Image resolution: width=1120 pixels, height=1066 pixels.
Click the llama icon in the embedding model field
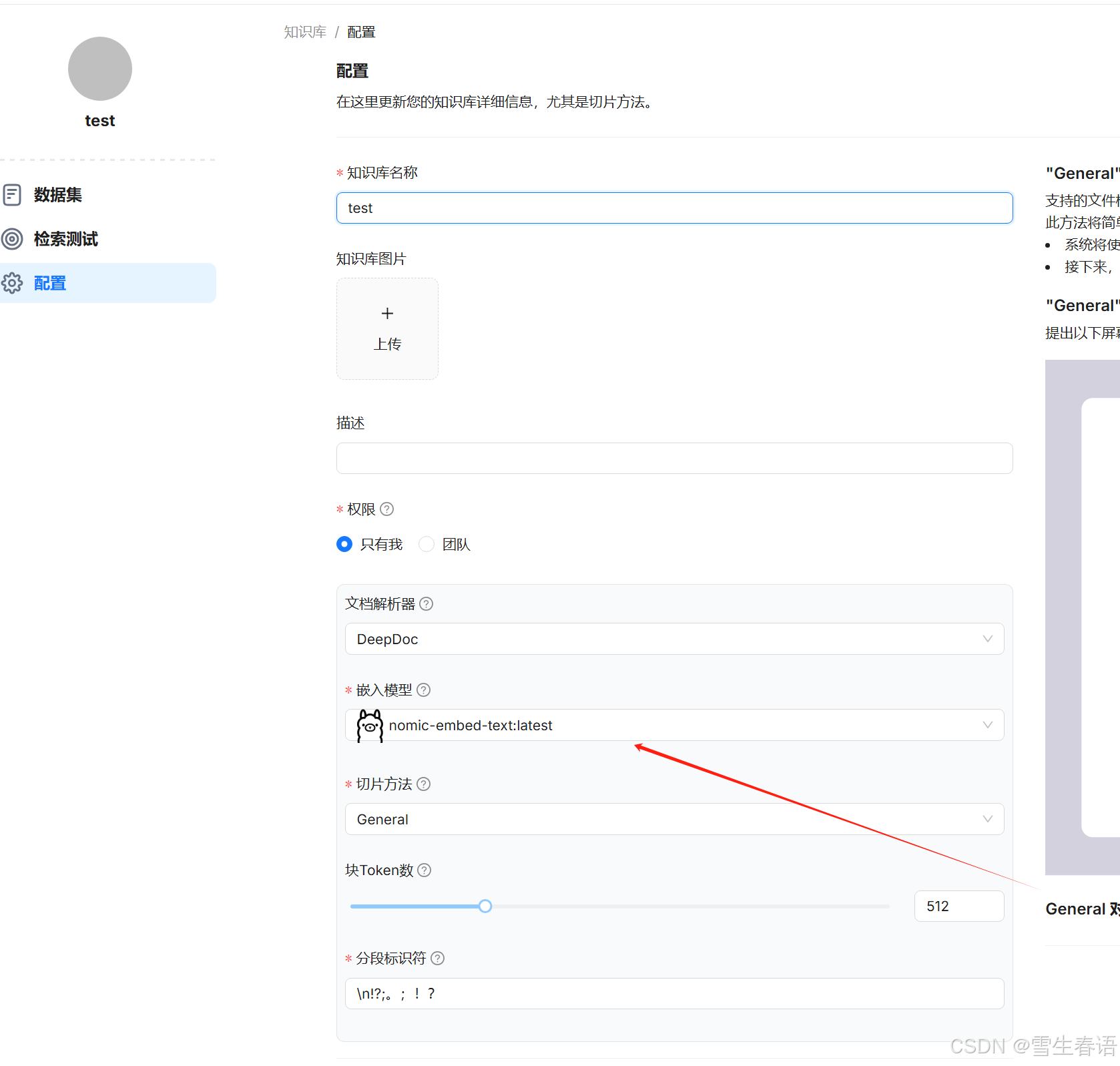click(368, 725)
